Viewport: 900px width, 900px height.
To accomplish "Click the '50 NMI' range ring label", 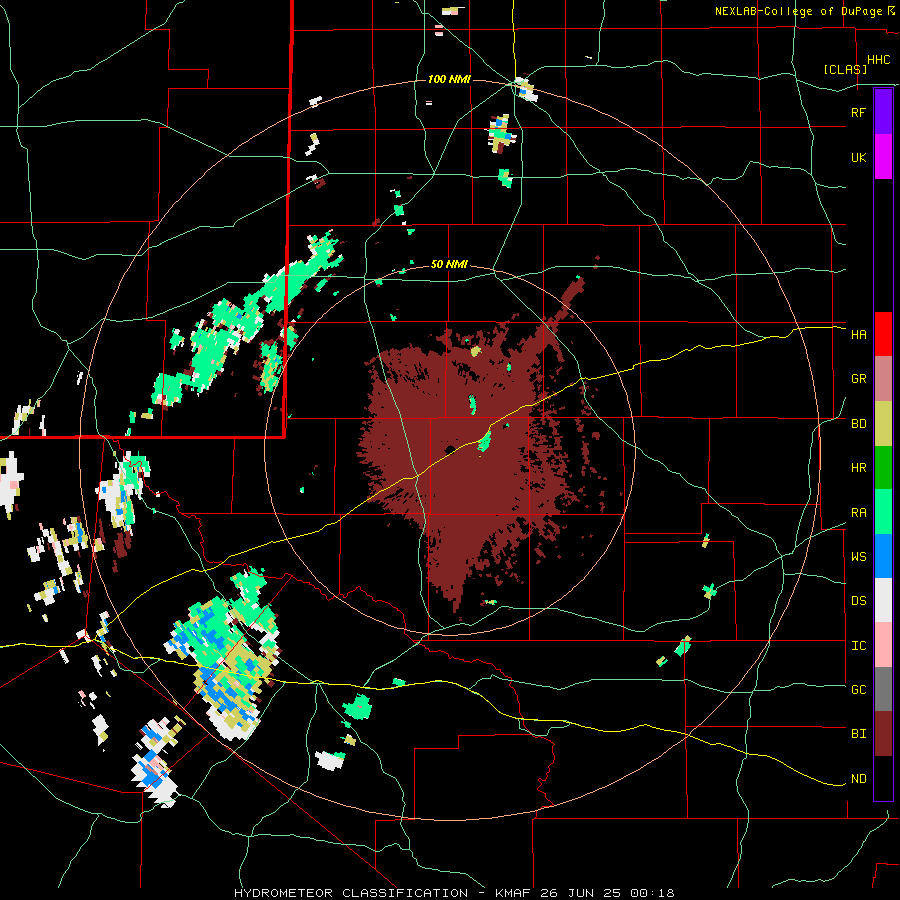I will tap(449, 264).
